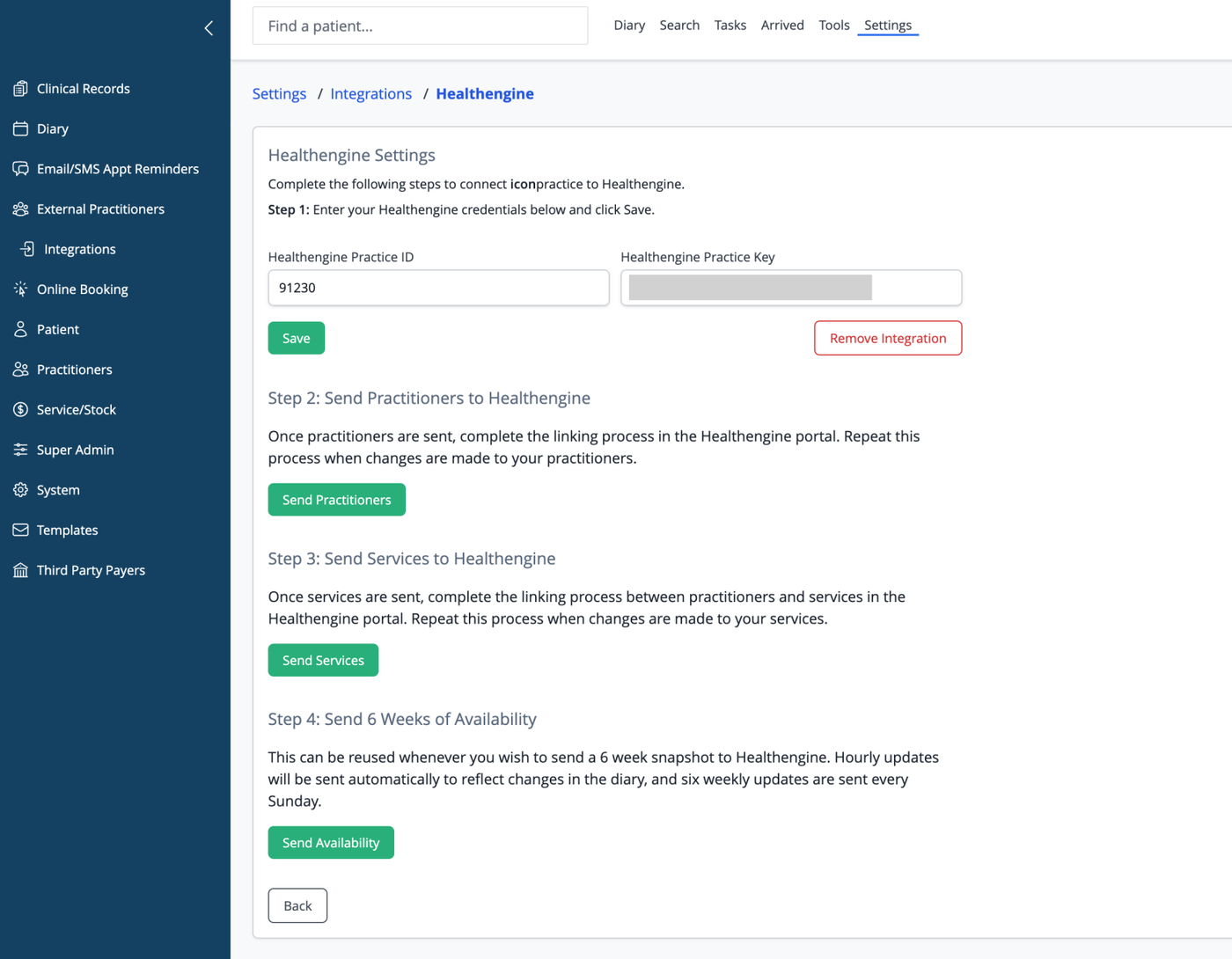Open the Clinical Records sidebar icon
Image resolution: width=1232 pixels, height=959 pixels.
20,88
